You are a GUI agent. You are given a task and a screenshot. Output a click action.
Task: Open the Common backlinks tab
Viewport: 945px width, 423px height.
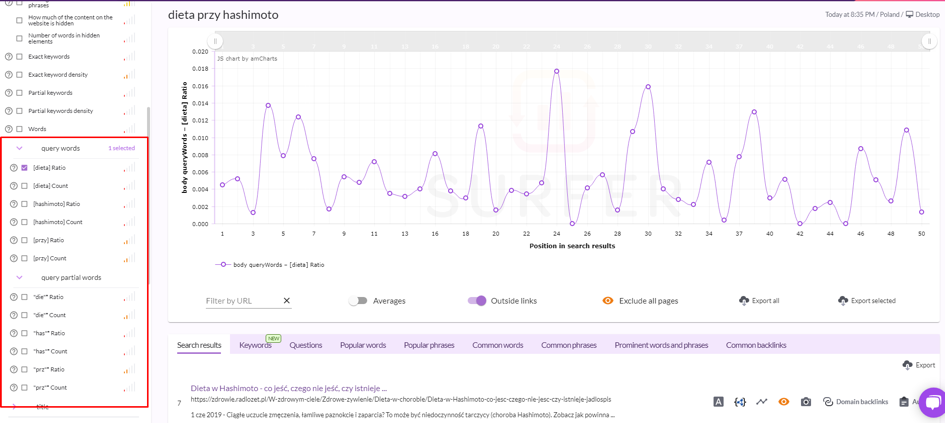(756, 345)
